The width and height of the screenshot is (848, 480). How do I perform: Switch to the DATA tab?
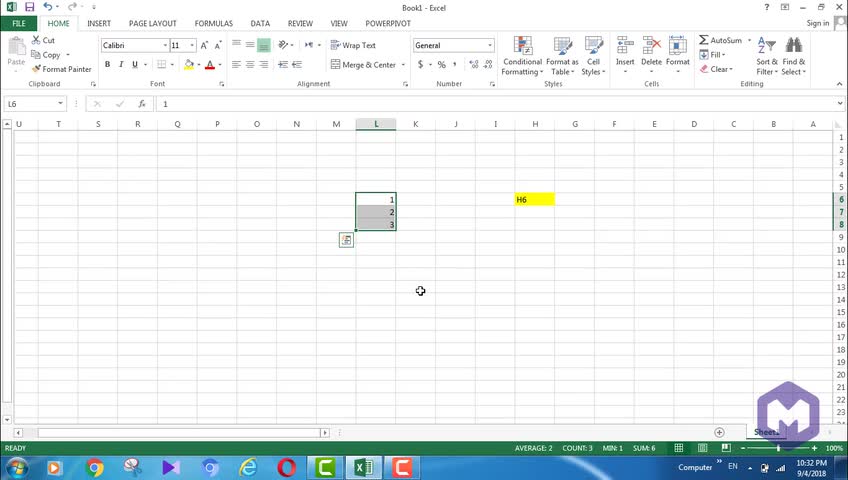(x=260, y=23)
